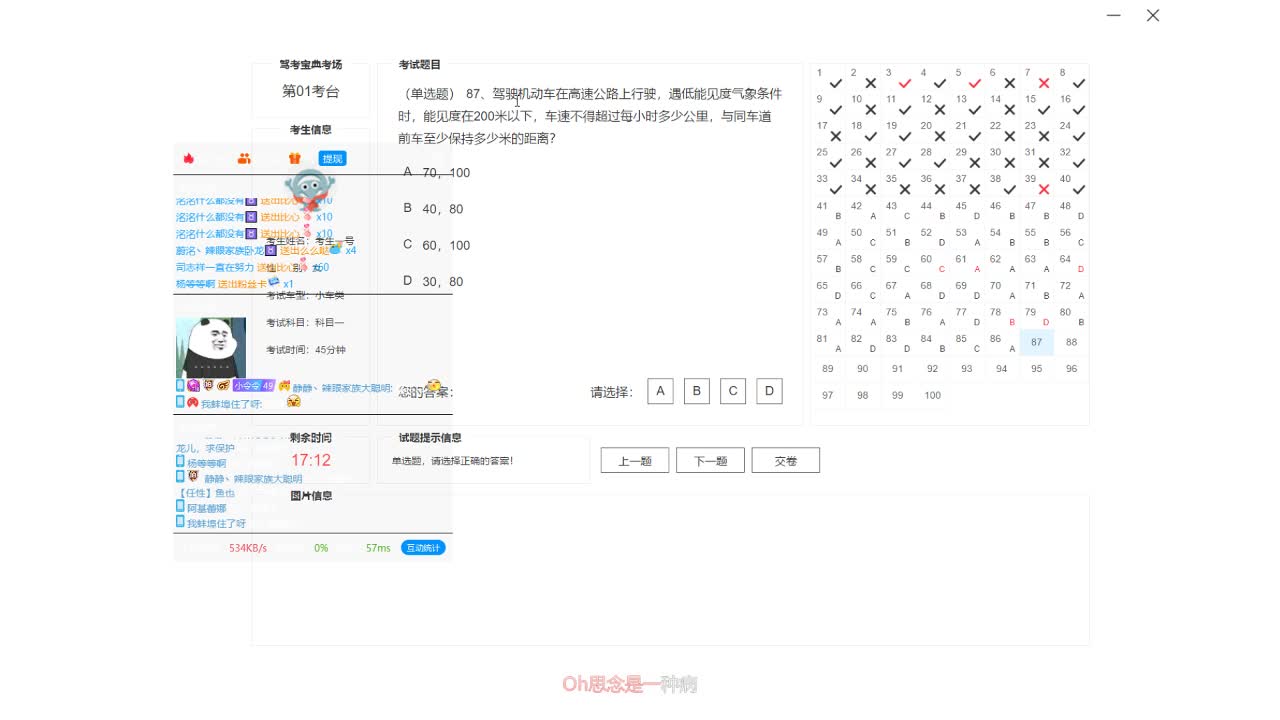Choose answer button A
This screenshot has height=720, width=1280.
(x=660, y=391)
